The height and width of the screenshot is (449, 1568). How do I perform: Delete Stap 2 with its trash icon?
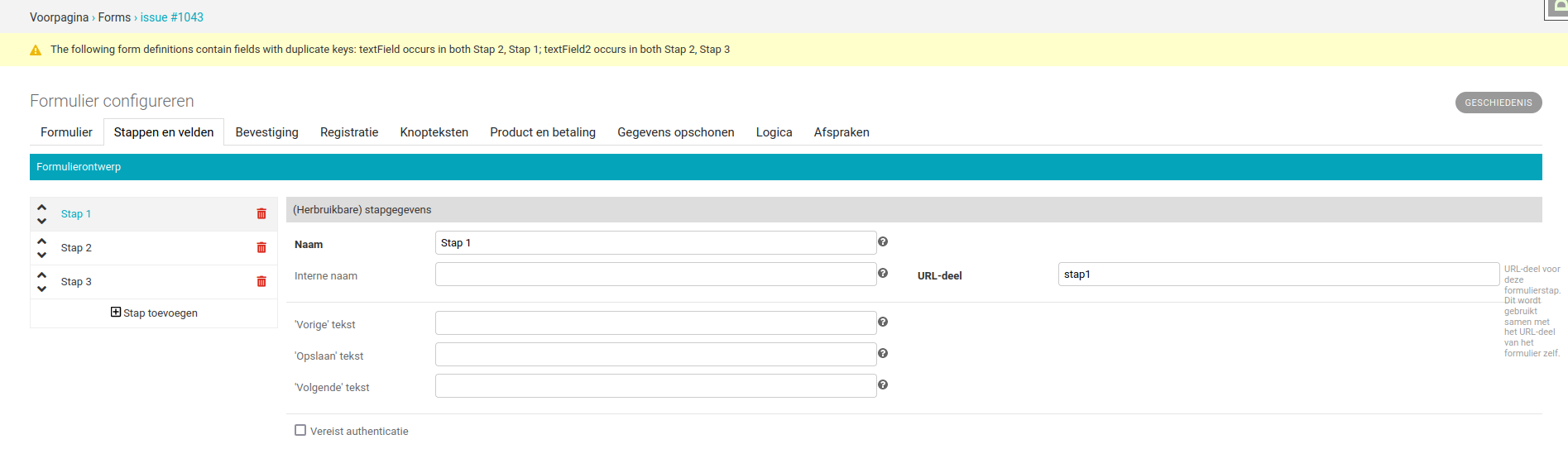coord(261,248)
